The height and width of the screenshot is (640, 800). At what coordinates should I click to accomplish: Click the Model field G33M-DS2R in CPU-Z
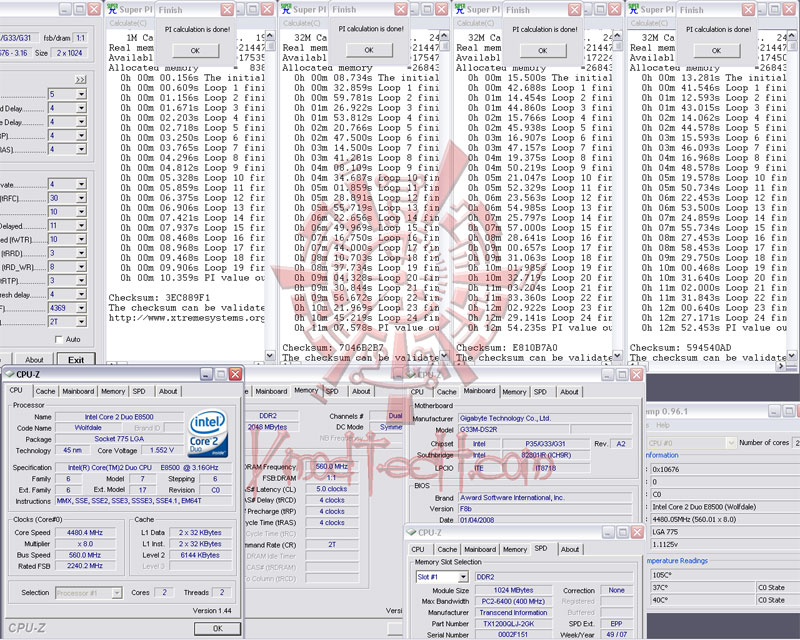tap(514, 430)
